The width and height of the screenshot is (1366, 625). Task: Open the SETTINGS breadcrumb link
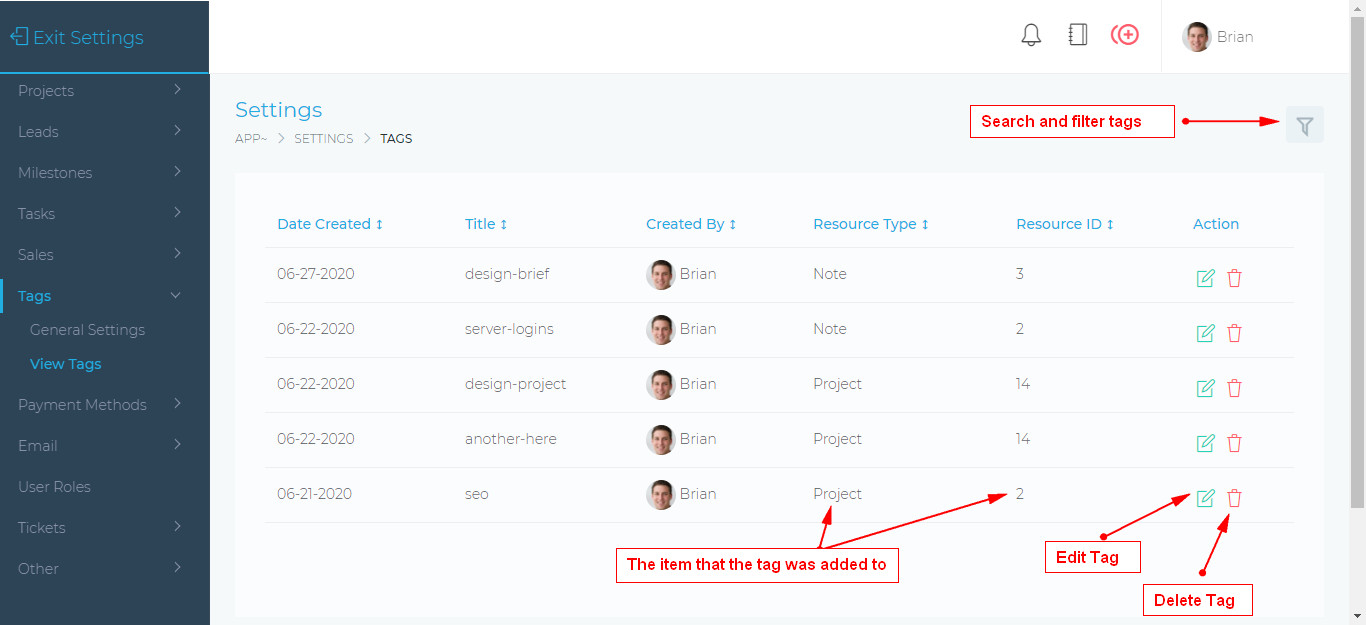coord(323,138)
